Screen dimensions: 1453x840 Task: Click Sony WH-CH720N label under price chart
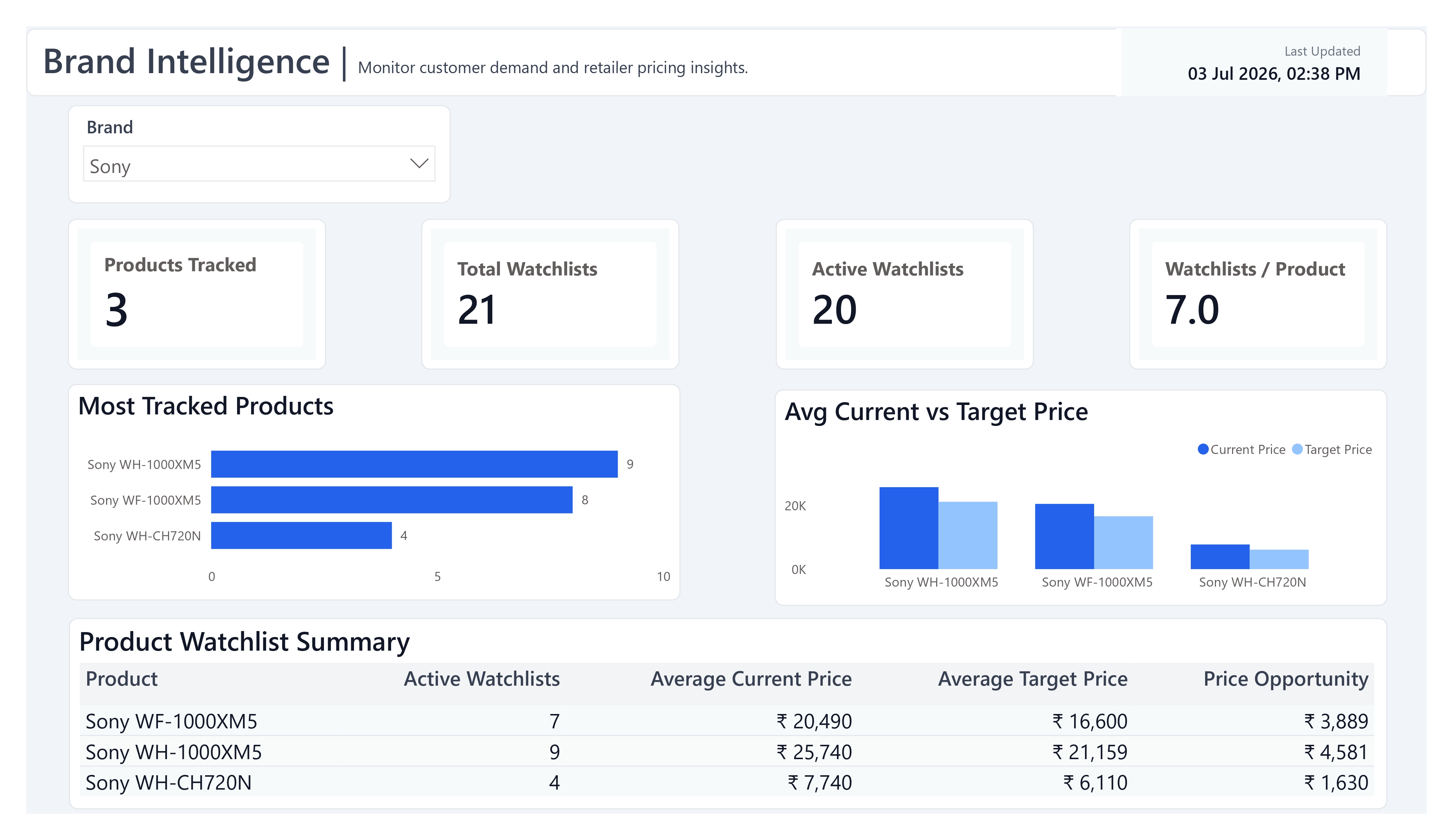click(1252, 582)
